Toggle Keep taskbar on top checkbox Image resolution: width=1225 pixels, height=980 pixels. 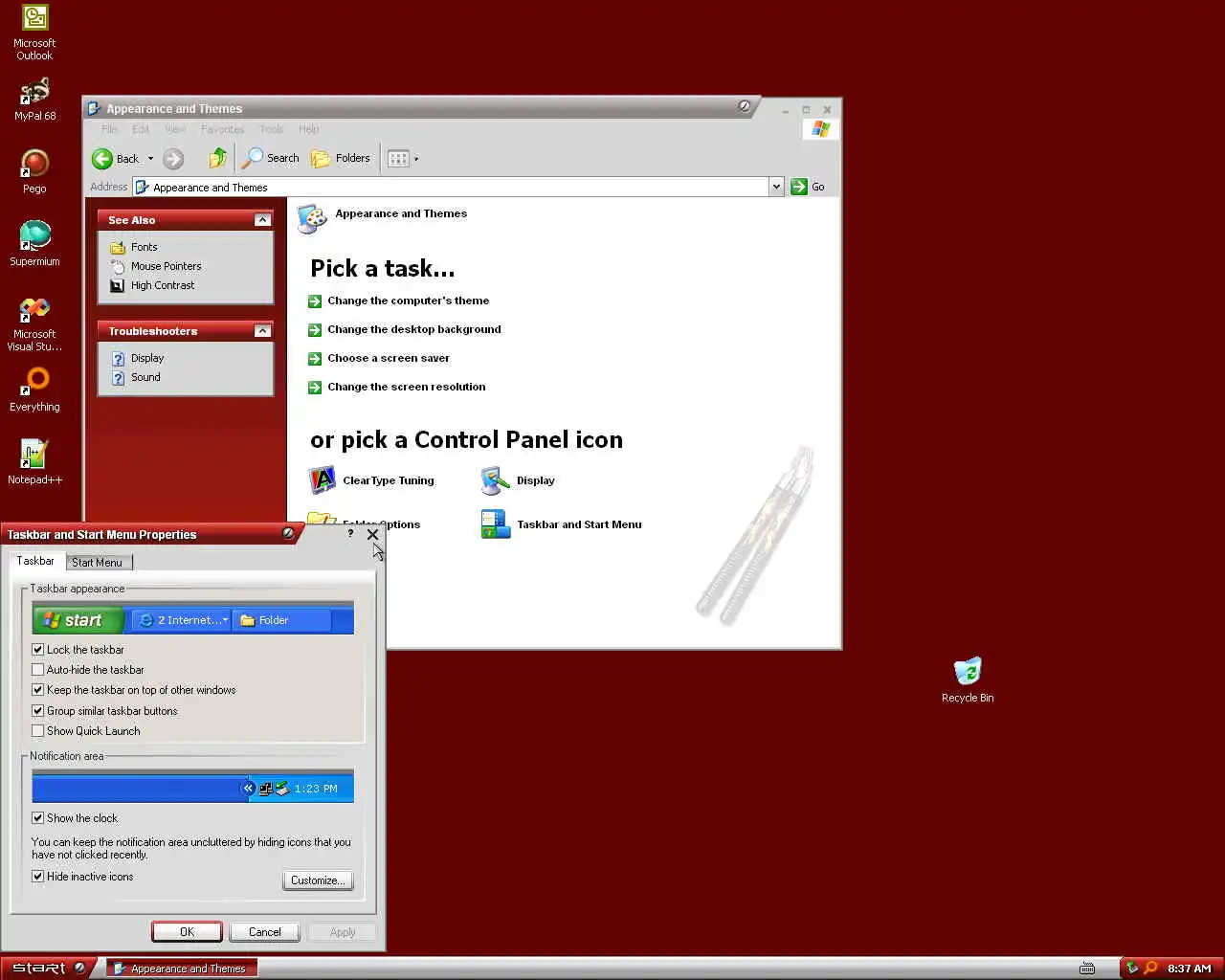[38, 690]
